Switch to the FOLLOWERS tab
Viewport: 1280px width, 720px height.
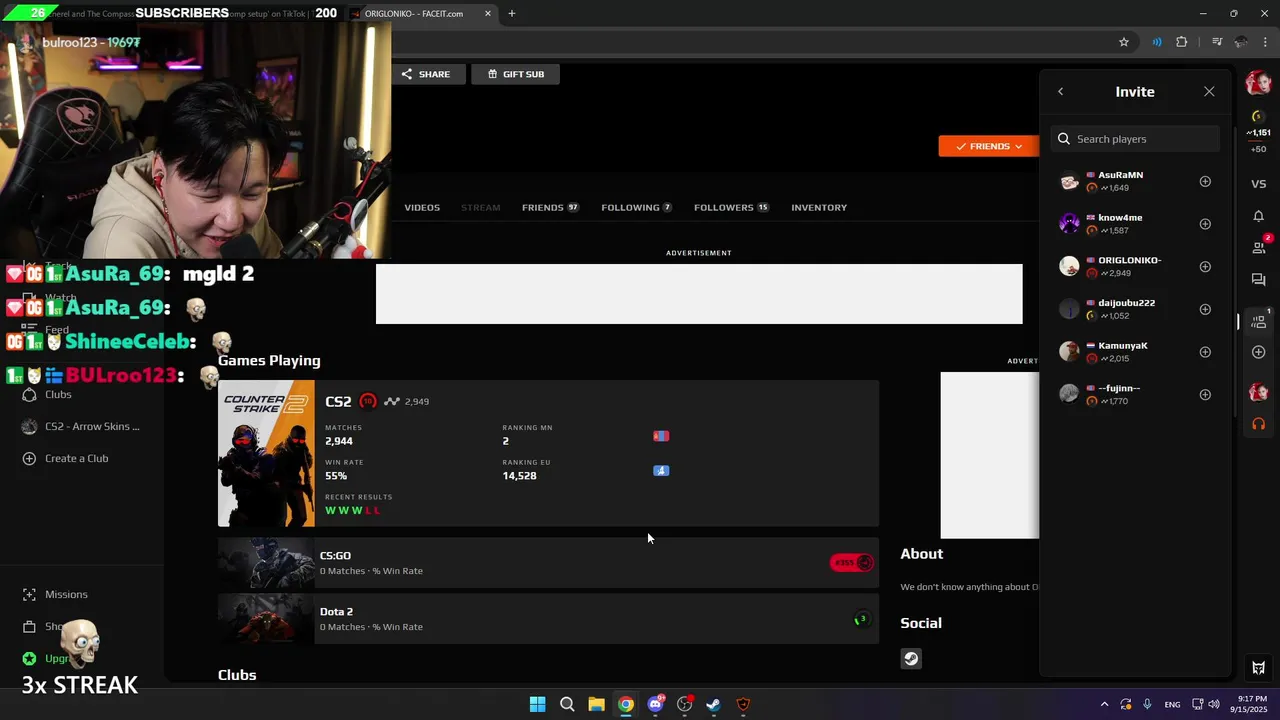click(x=731, y=207)
